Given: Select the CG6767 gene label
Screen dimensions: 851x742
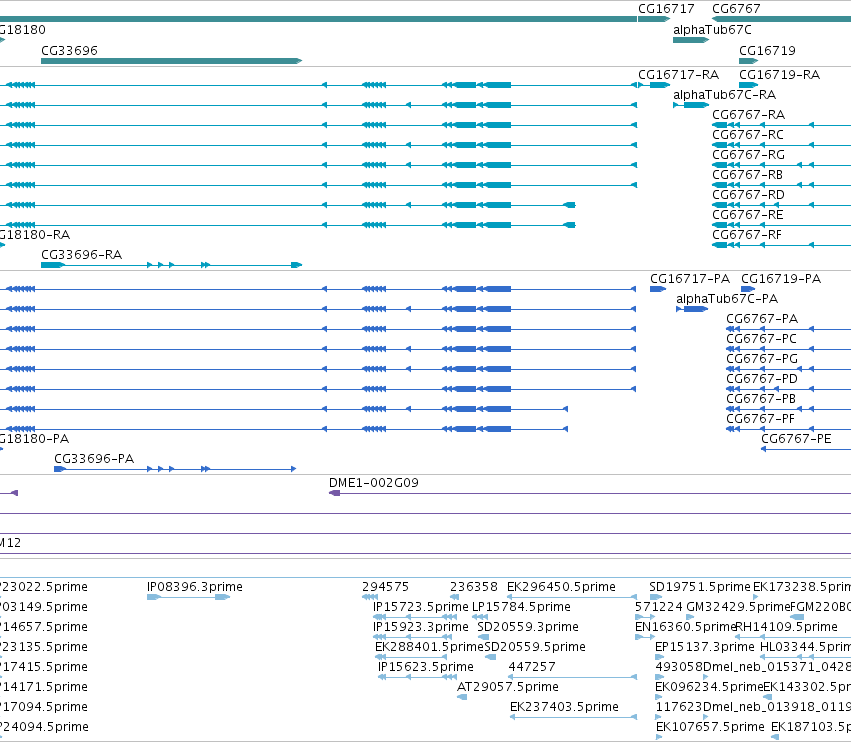Looking at the screenshot, I should click(736, 9).
